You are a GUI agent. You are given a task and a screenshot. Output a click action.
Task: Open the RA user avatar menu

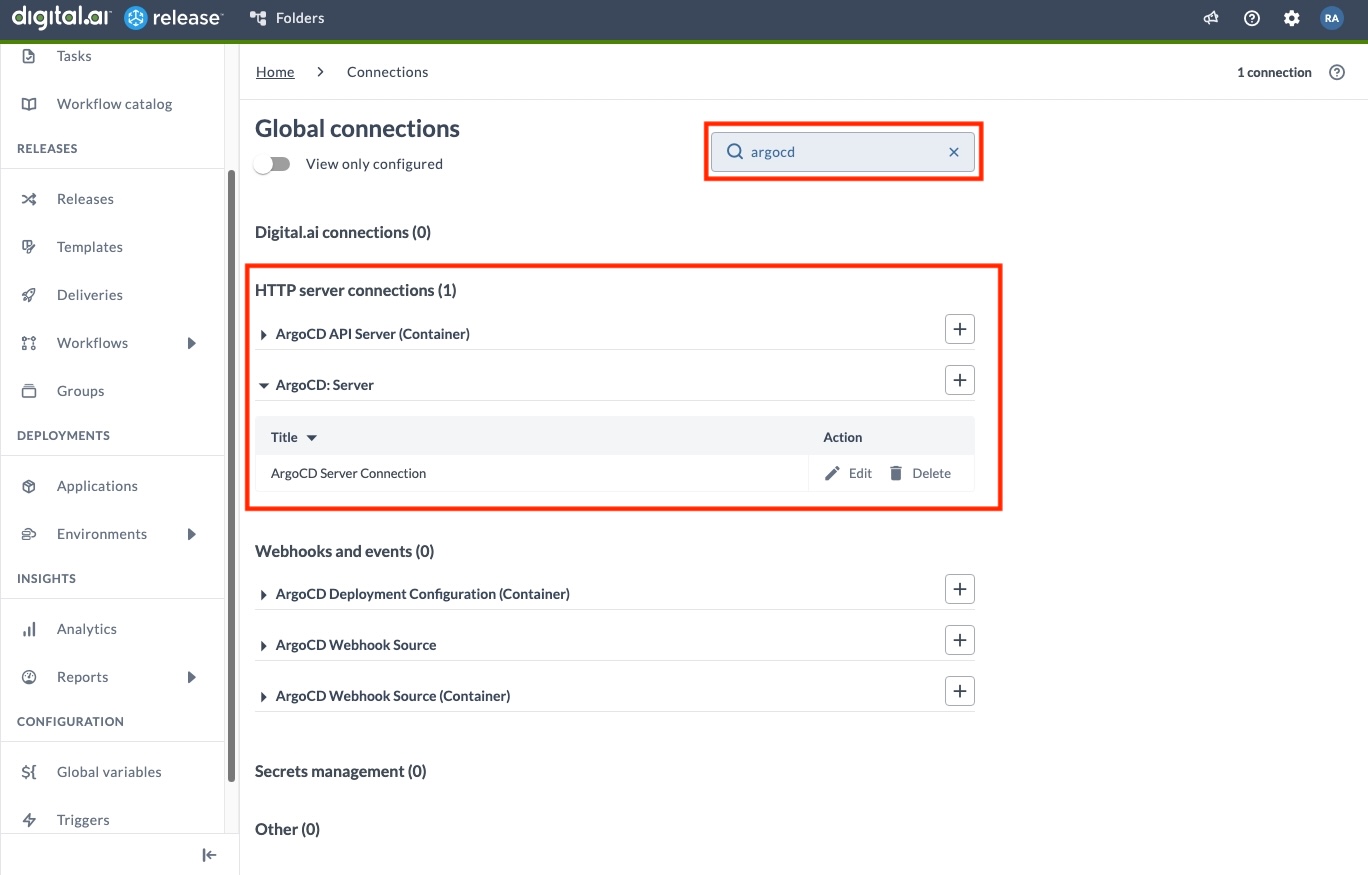(x=1332, y=17)
